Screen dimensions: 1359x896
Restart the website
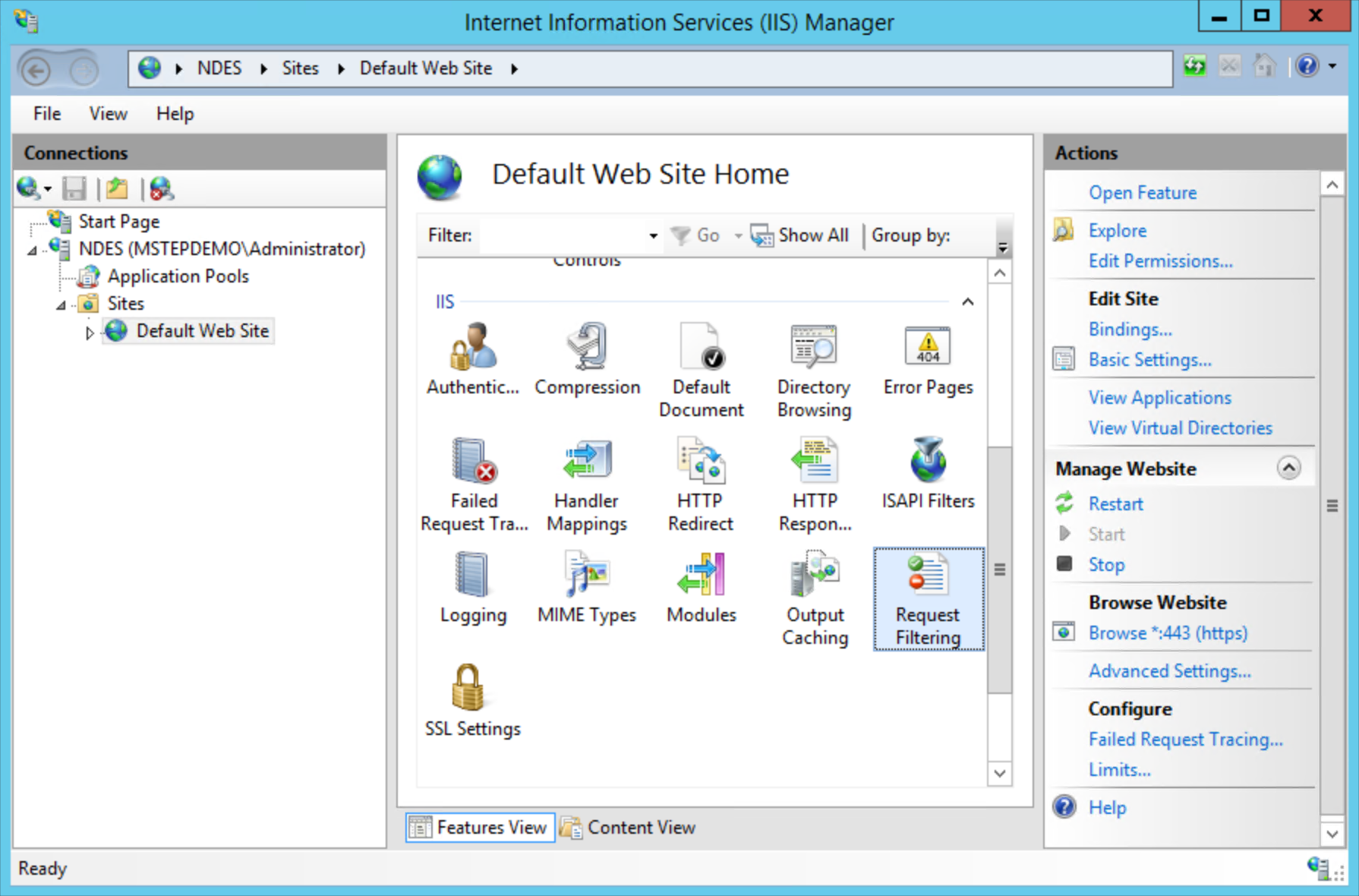tap(1116, 504)
